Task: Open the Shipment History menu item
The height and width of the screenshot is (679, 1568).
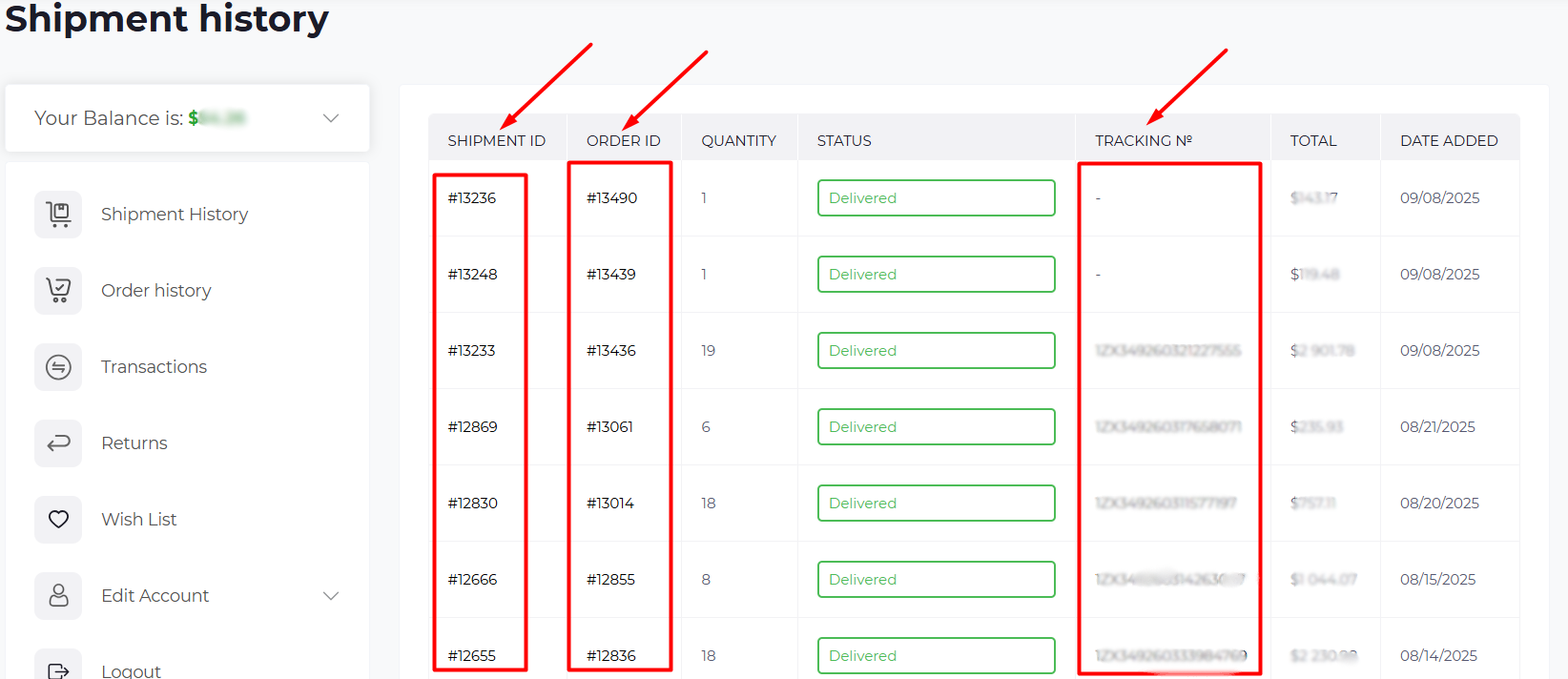Action: [175, 215]
